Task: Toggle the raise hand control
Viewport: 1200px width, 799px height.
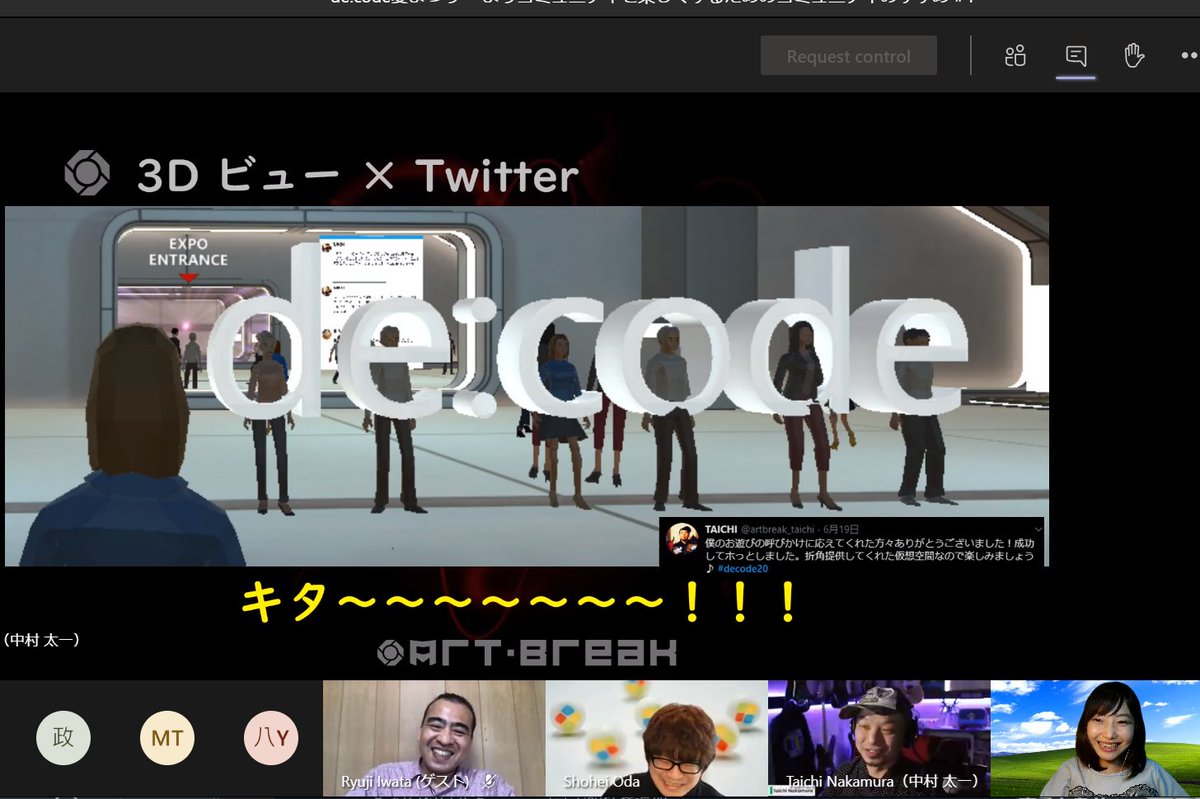Action: coord(1134,57)
